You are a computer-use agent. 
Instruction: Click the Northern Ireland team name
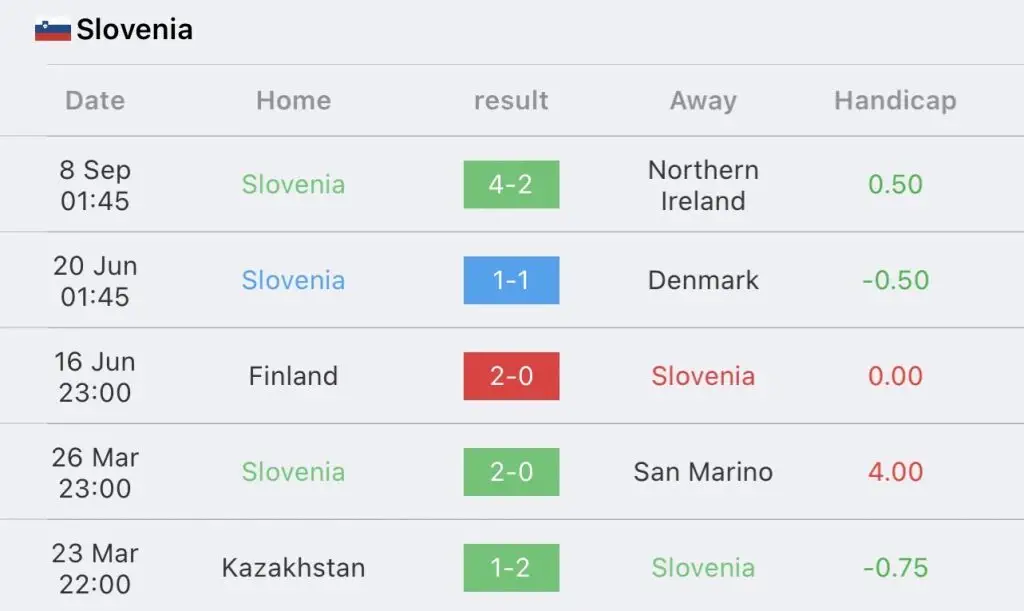point(703,185)
